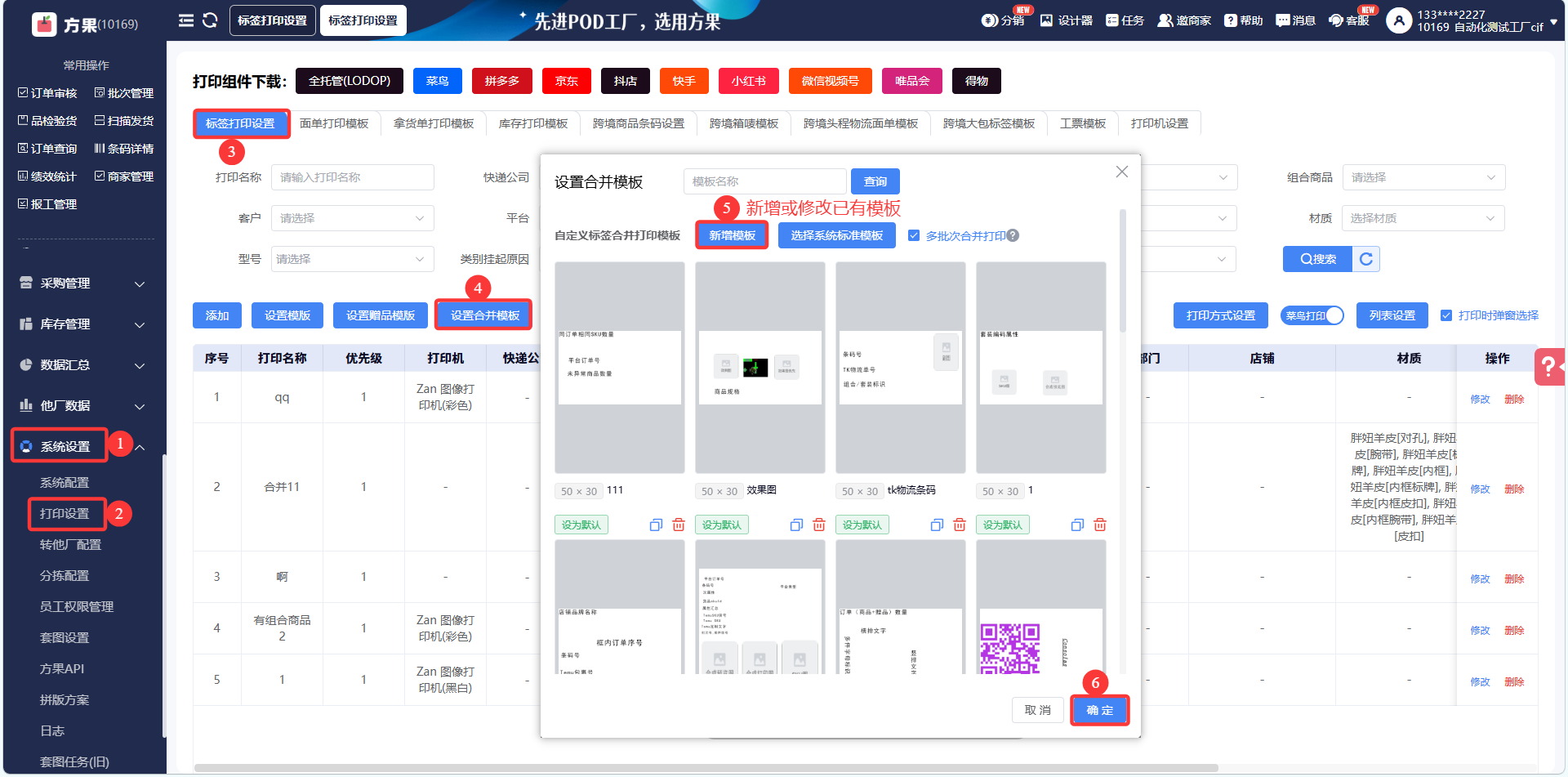Viewport: 1568px width, 777px height.
Task: Open 扫描发货 shortcut in sidebar
Action: [x=124, y=121]
